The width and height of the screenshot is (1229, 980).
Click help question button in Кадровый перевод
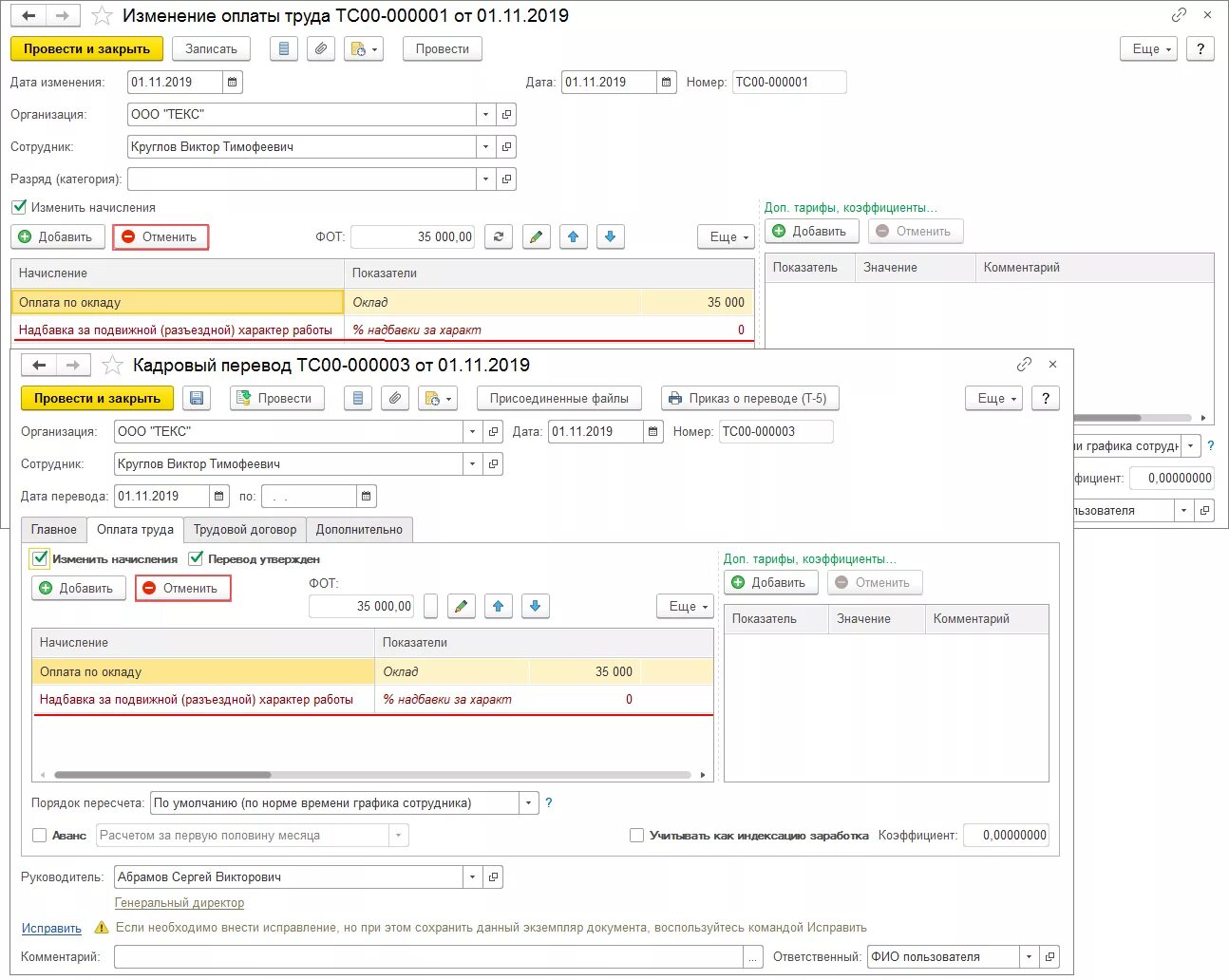click(1046, 398)
